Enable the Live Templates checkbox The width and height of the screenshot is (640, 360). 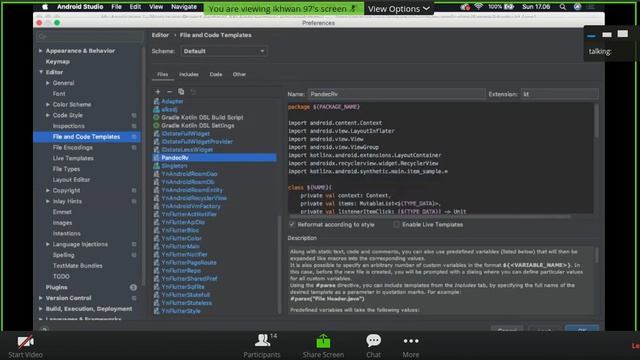396,224
